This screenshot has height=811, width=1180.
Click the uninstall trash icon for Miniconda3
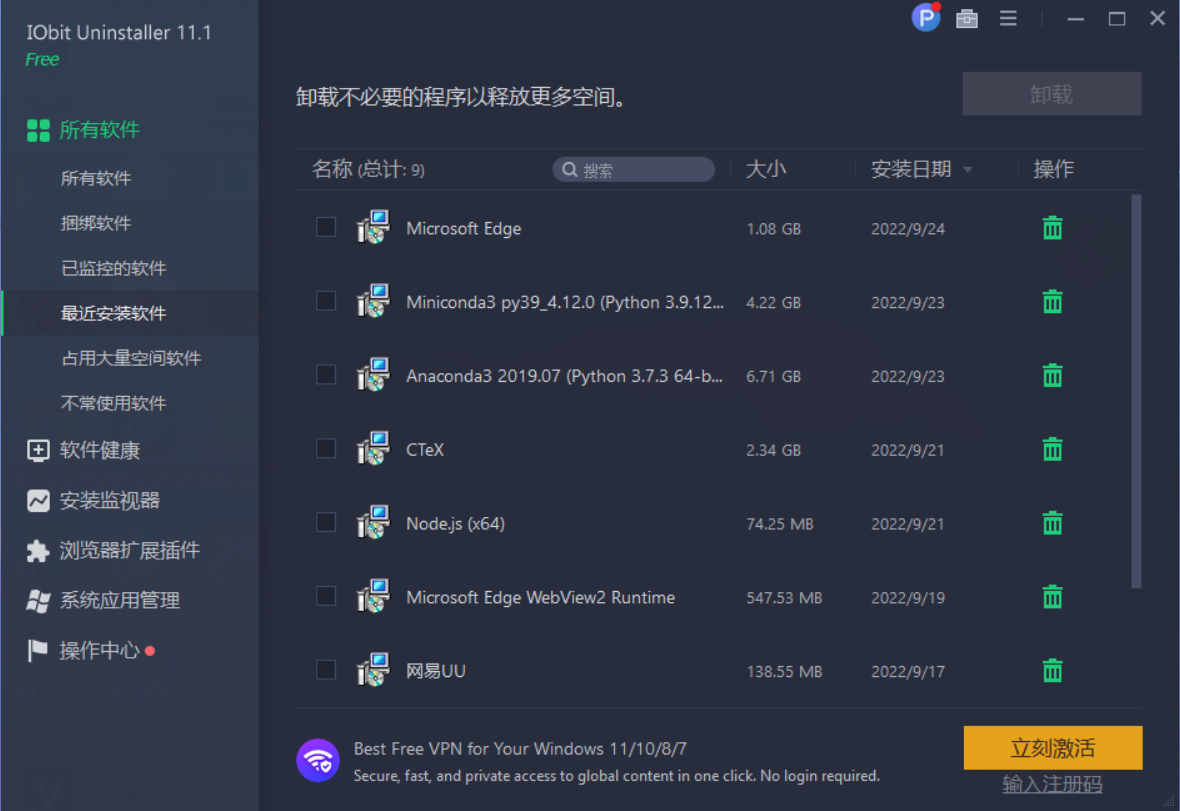click(x=1052, y=302)
